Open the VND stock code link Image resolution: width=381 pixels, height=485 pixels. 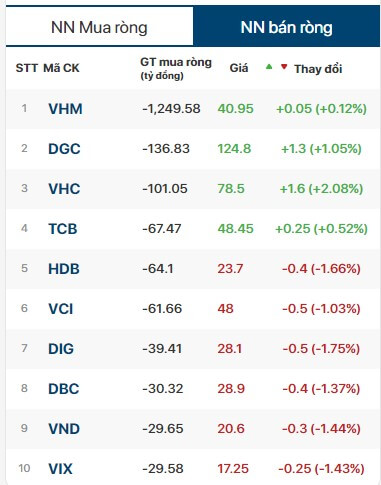point(64,429)
